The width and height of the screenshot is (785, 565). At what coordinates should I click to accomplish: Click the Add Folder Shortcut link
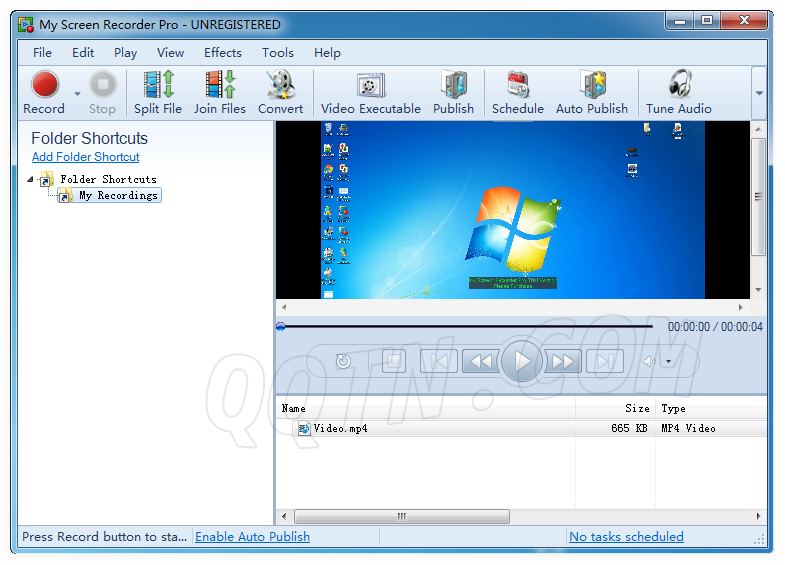[x=85, y=157]
